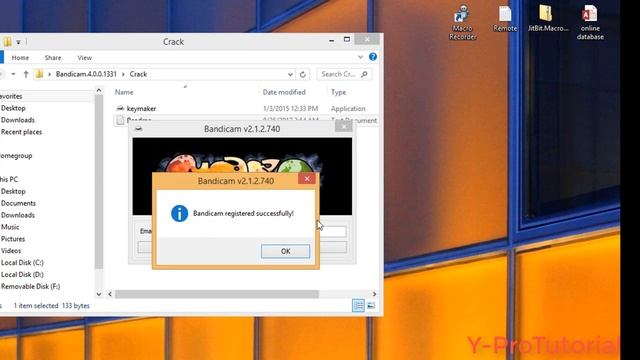Refresh the Crack folder view
The image size is (640, 360).
coord(302,74)
